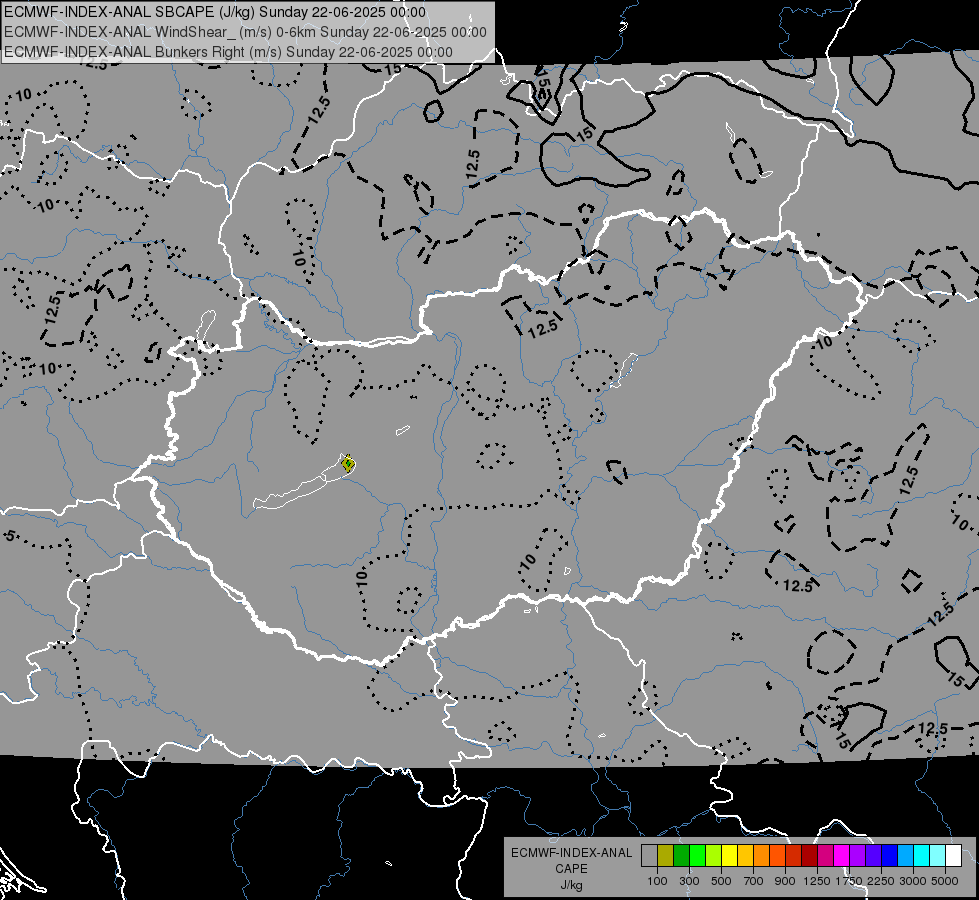Click the 3000 legend value
Screen dimensions: 979x900
click(913, 881)
